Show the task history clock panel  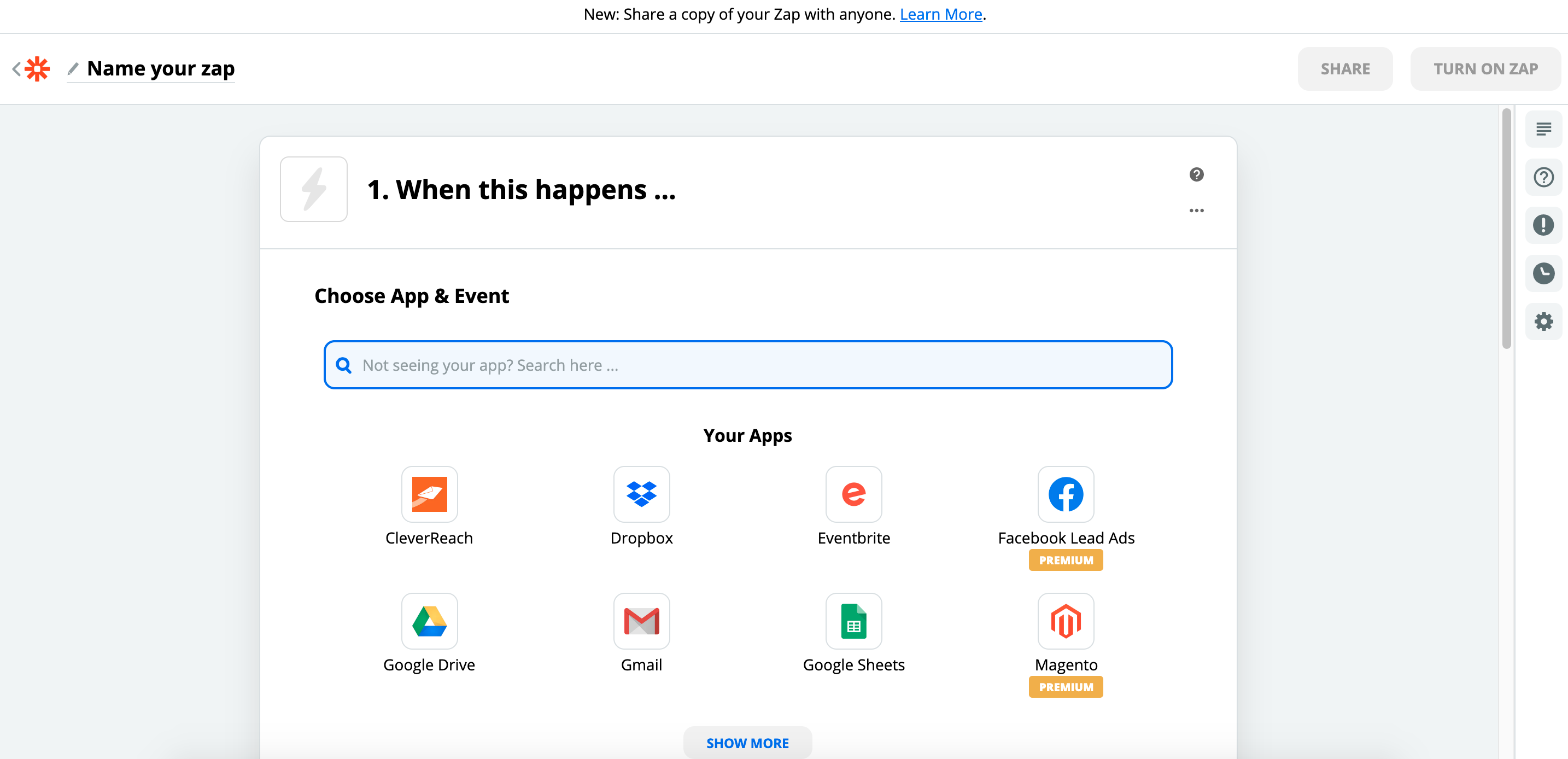(x=1543, y=273)
